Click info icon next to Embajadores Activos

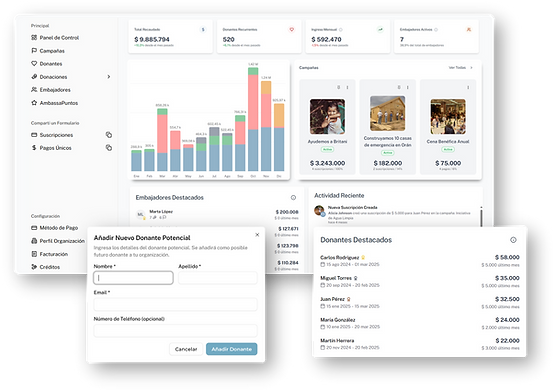(436, 30)
